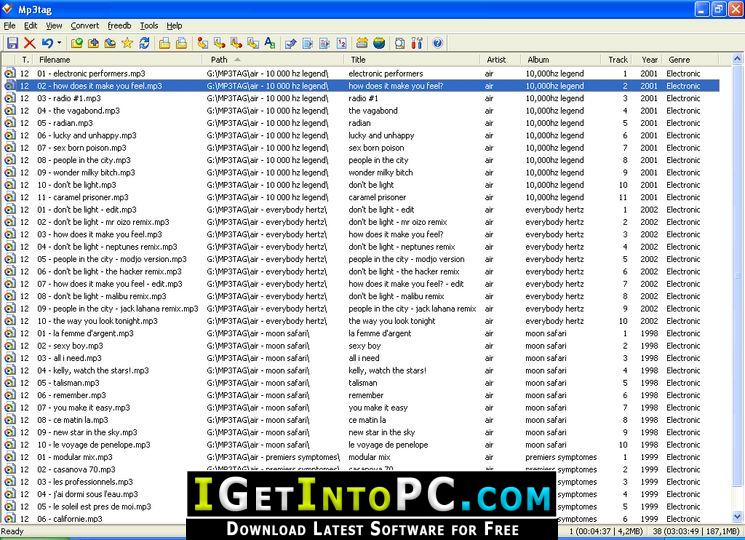The height and width of the screenshot is (540, 745).
Task: Open the freedb menu
Action: click(x=119, y=26)
